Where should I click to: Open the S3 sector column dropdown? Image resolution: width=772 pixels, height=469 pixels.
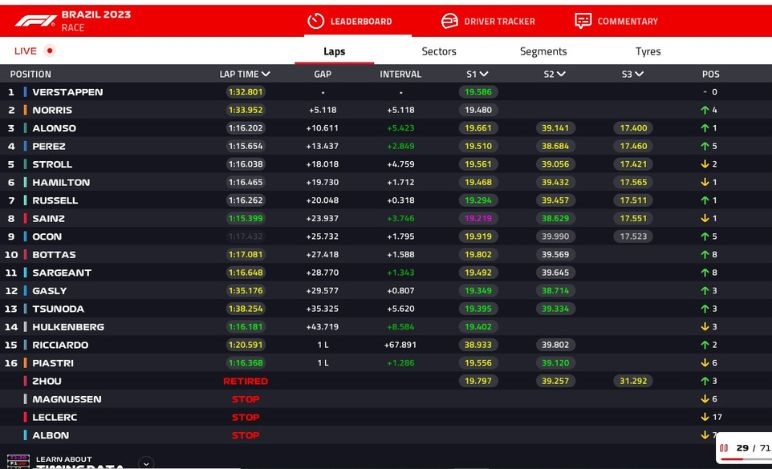pyautogui.click(x=639, y=74)
